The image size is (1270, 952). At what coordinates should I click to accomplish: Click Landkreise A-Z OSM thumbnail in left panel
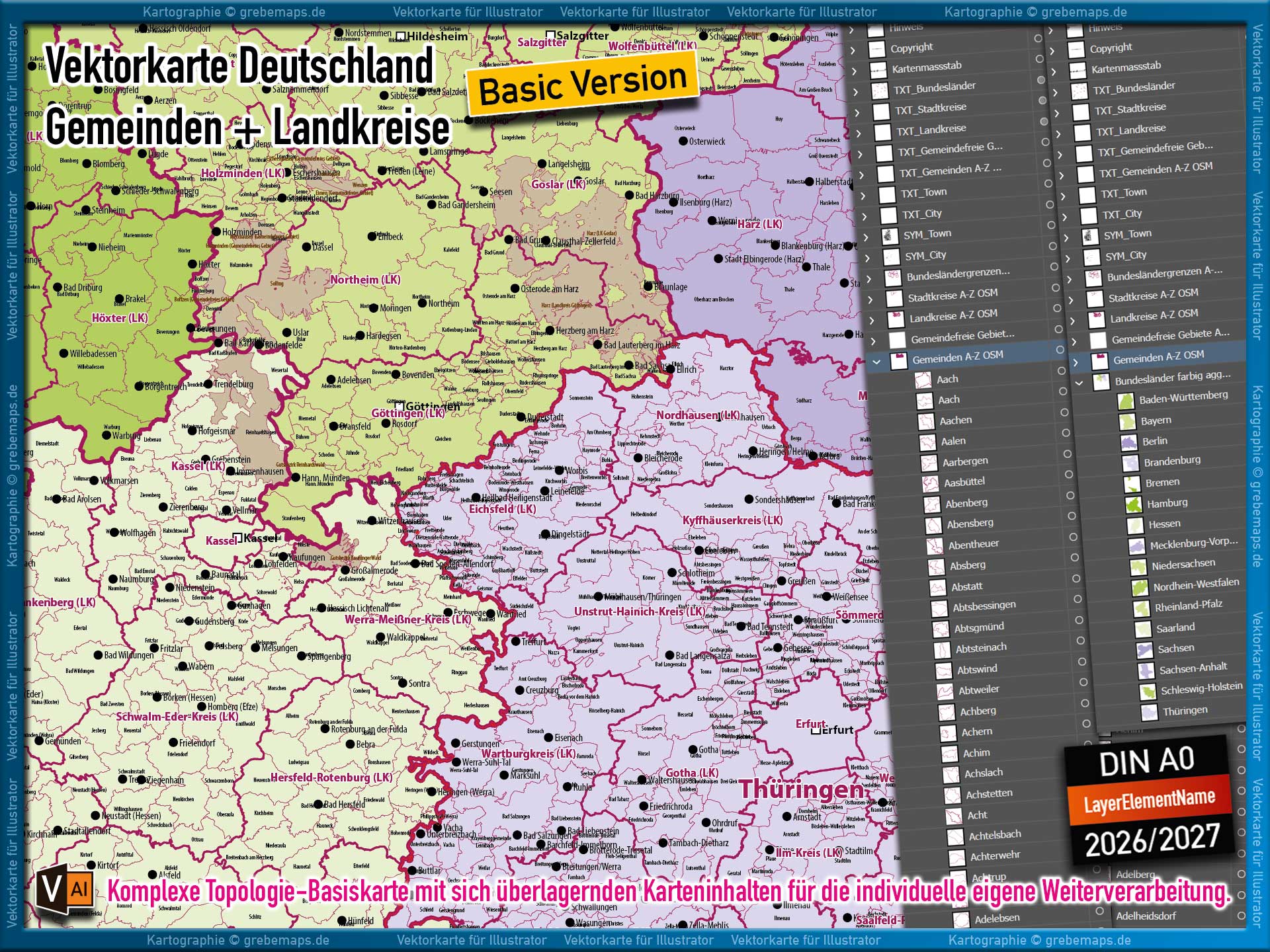(896, 319)
